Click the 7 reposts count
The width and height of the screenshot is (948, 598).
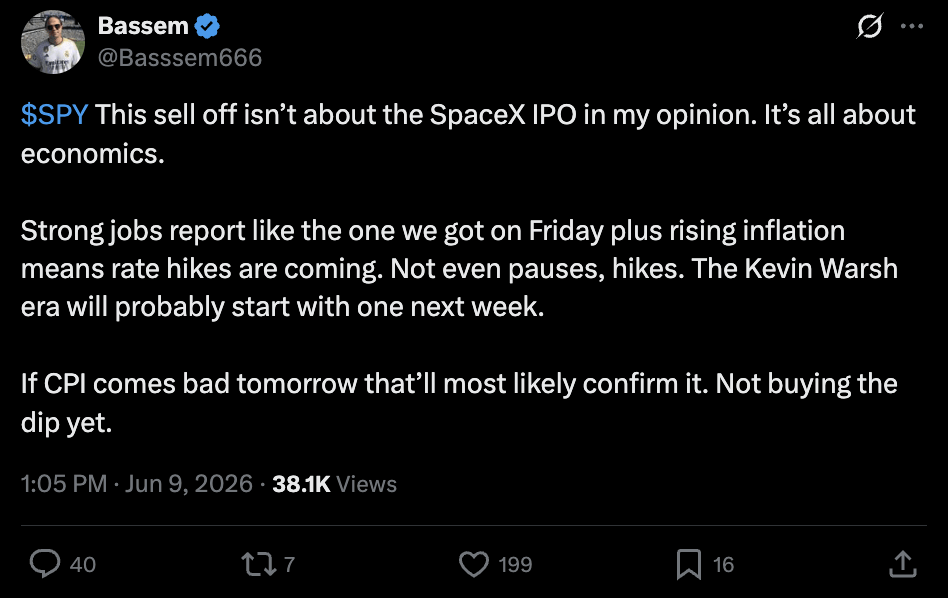pos(290,564)
